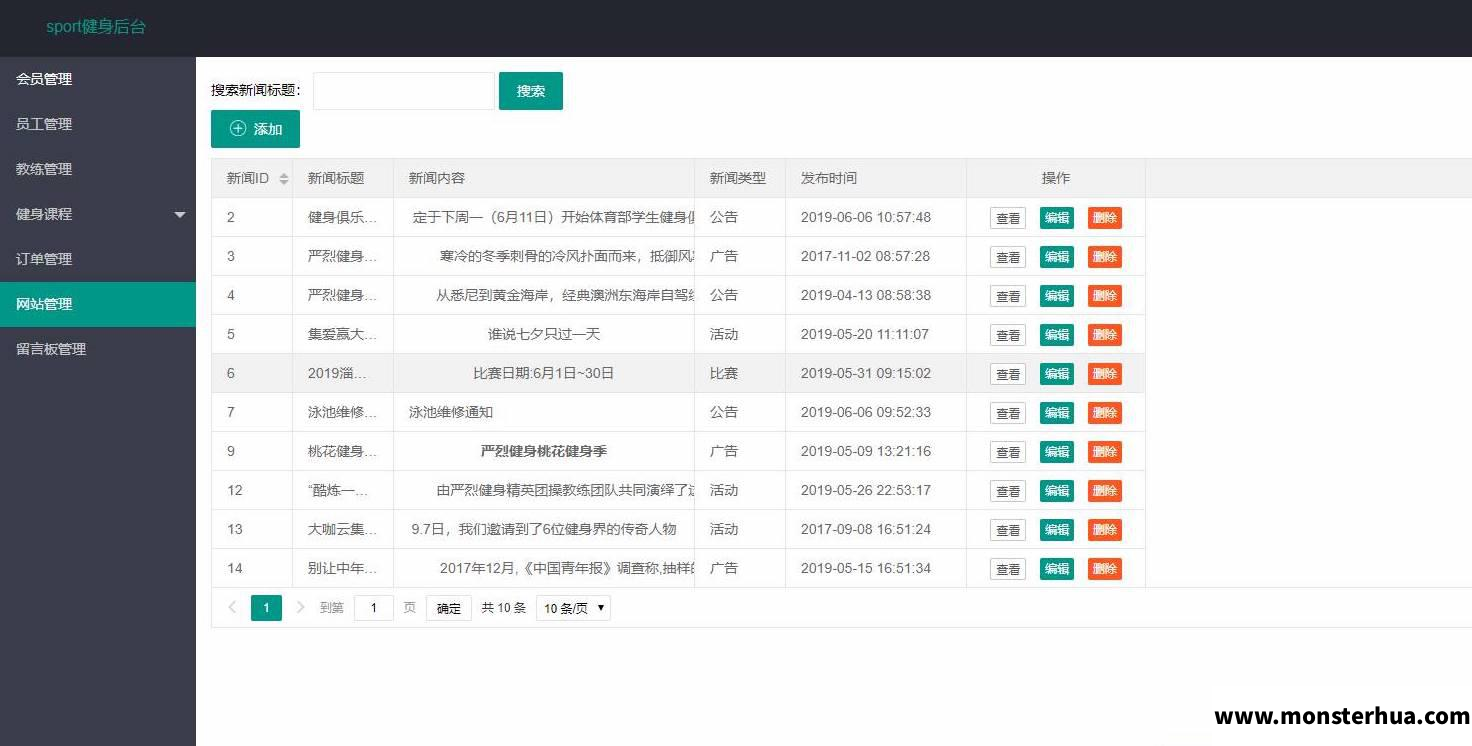Screen dimensions: 1472x746
Task: Open the 10 条/页 page size dropdown
Action: point(573,608)
